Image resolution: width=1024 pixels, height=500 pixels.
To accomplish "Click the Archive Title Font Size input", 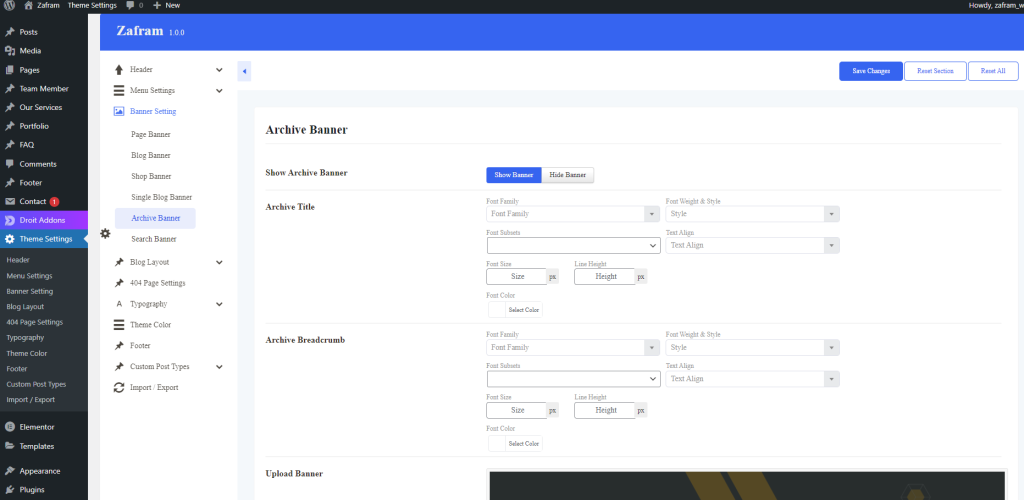I will click(x=517, y=276).
